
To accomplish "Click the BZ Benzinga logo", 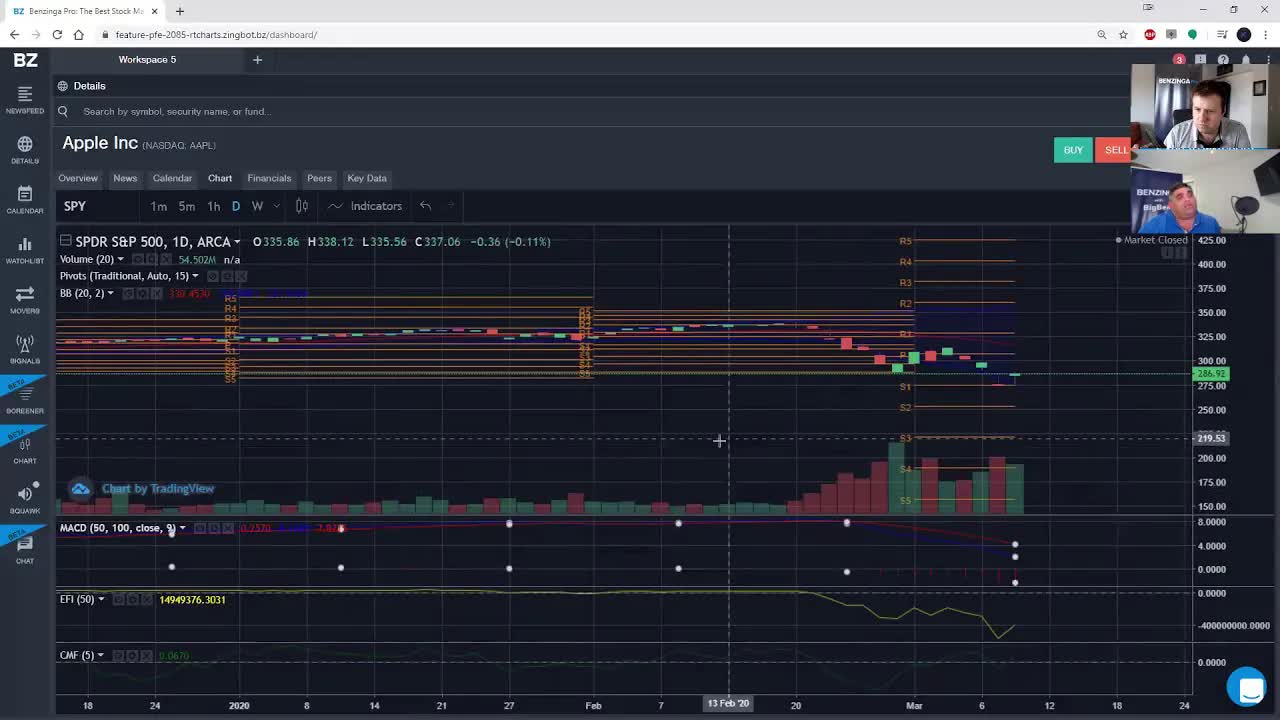I will click(x=25, y=60).
